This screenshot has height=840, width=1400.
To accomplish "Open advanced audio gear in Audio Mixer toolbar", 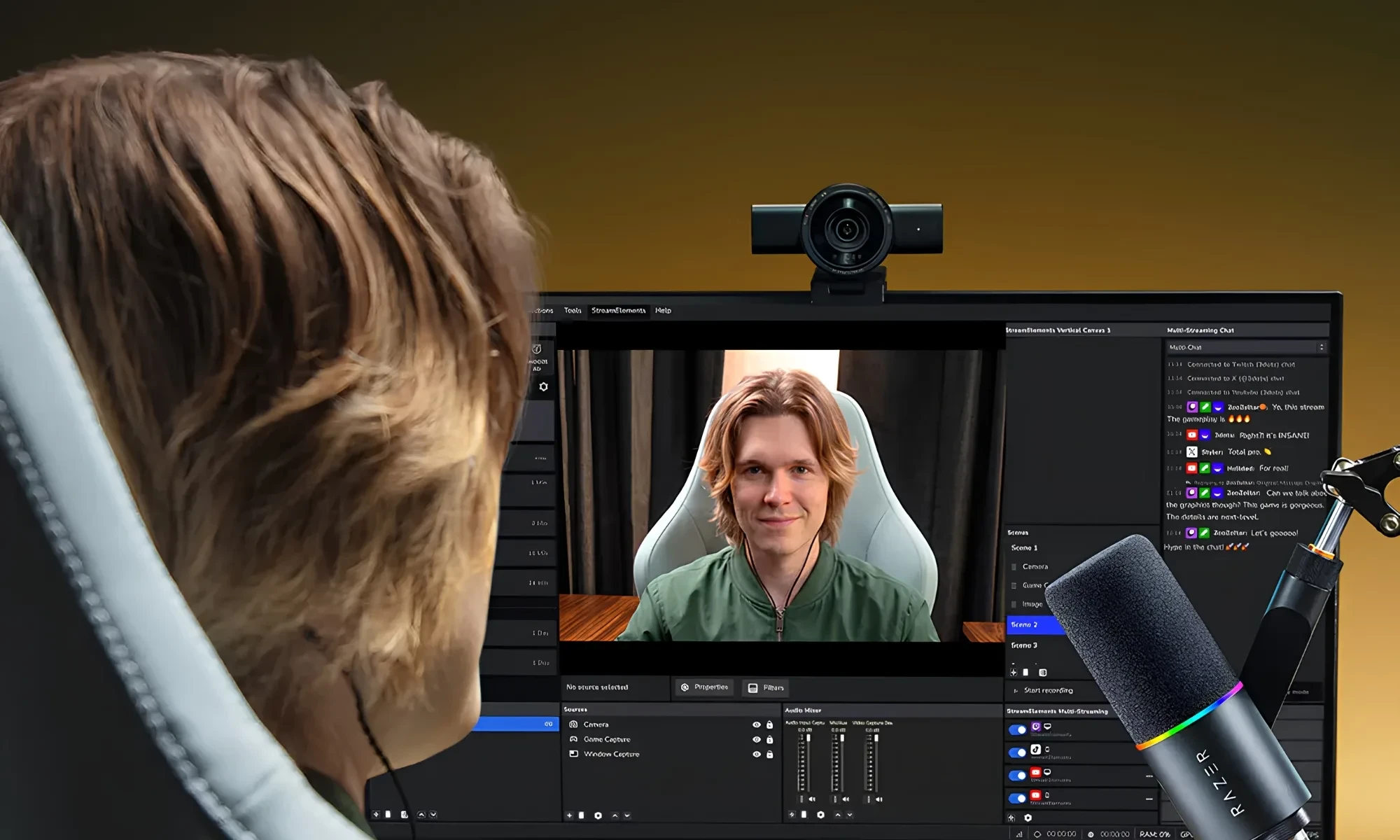I will click(820, 815).
